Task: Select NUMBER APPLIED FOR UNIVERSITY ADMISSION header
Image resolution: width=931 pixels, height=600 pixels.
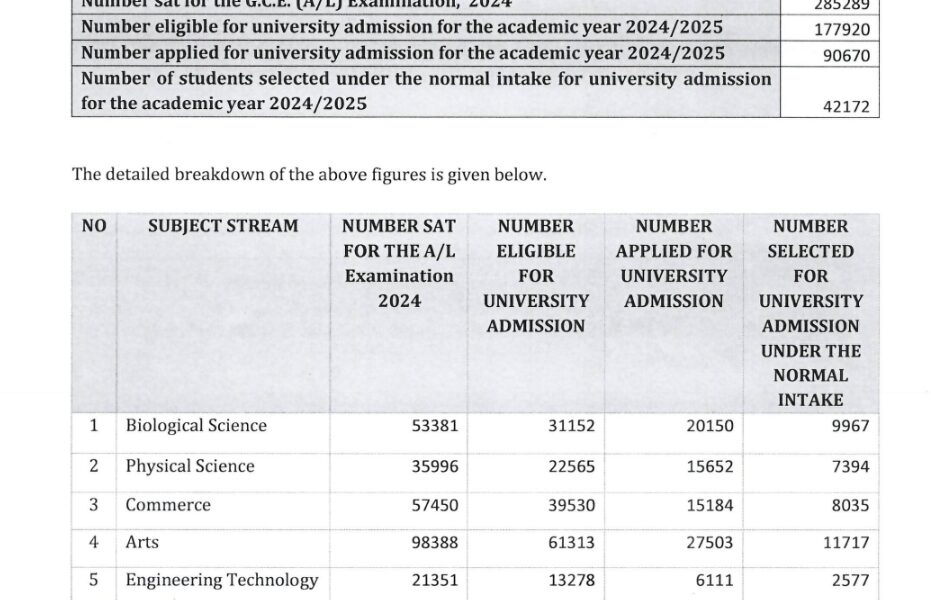Action: pyautogui.click(x=673, y=263)
